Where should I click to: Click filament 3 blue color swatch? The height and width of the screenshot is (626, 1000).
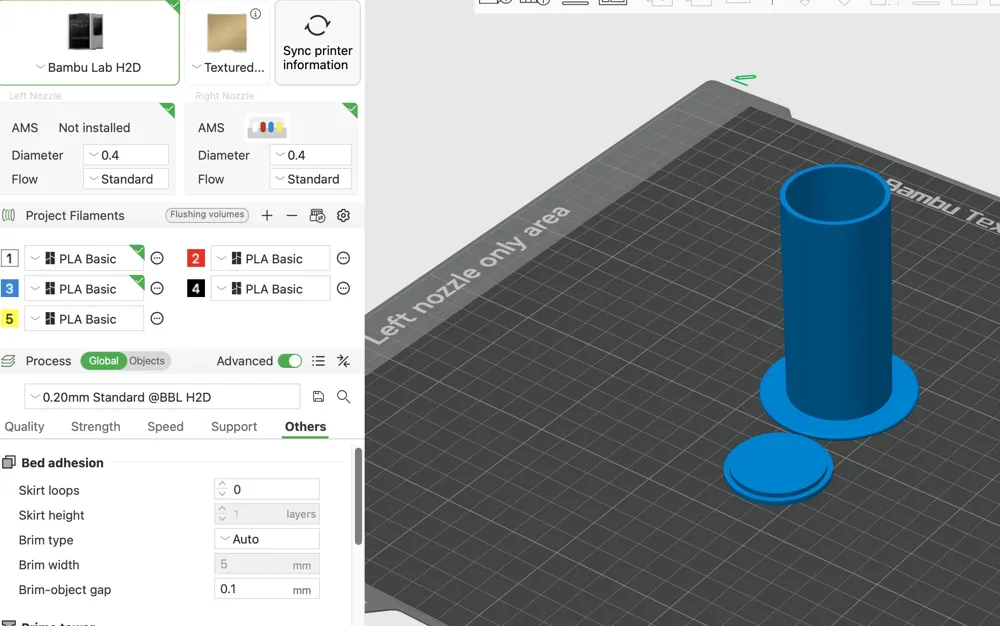10,288
